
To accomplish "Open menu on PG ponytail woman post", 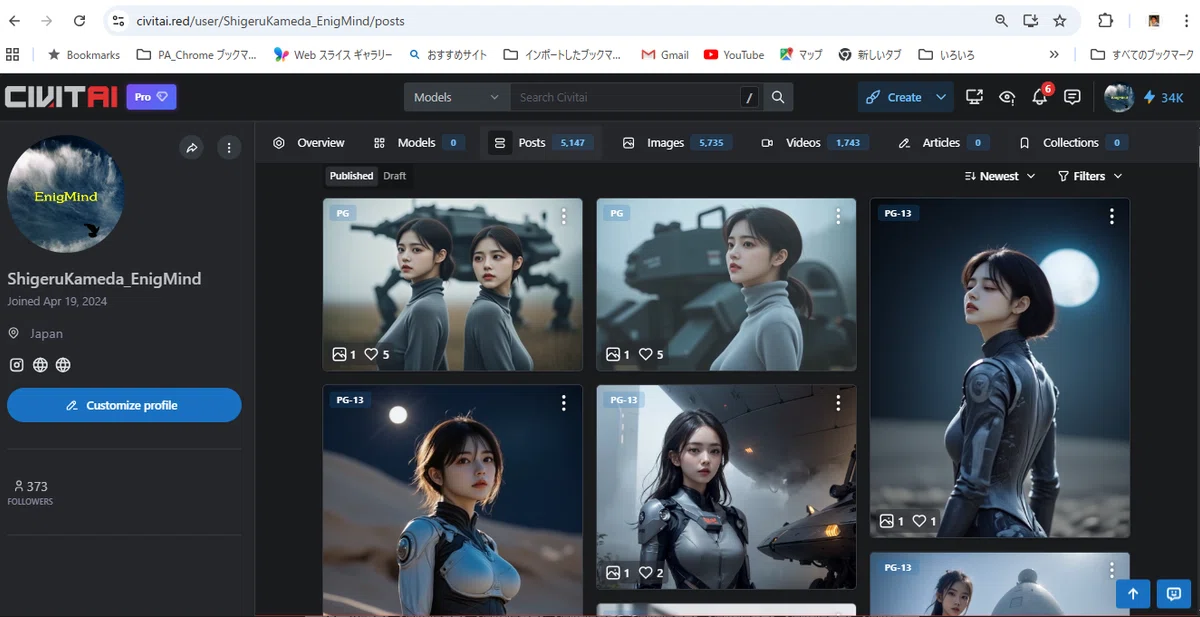I will coord(838,216).
